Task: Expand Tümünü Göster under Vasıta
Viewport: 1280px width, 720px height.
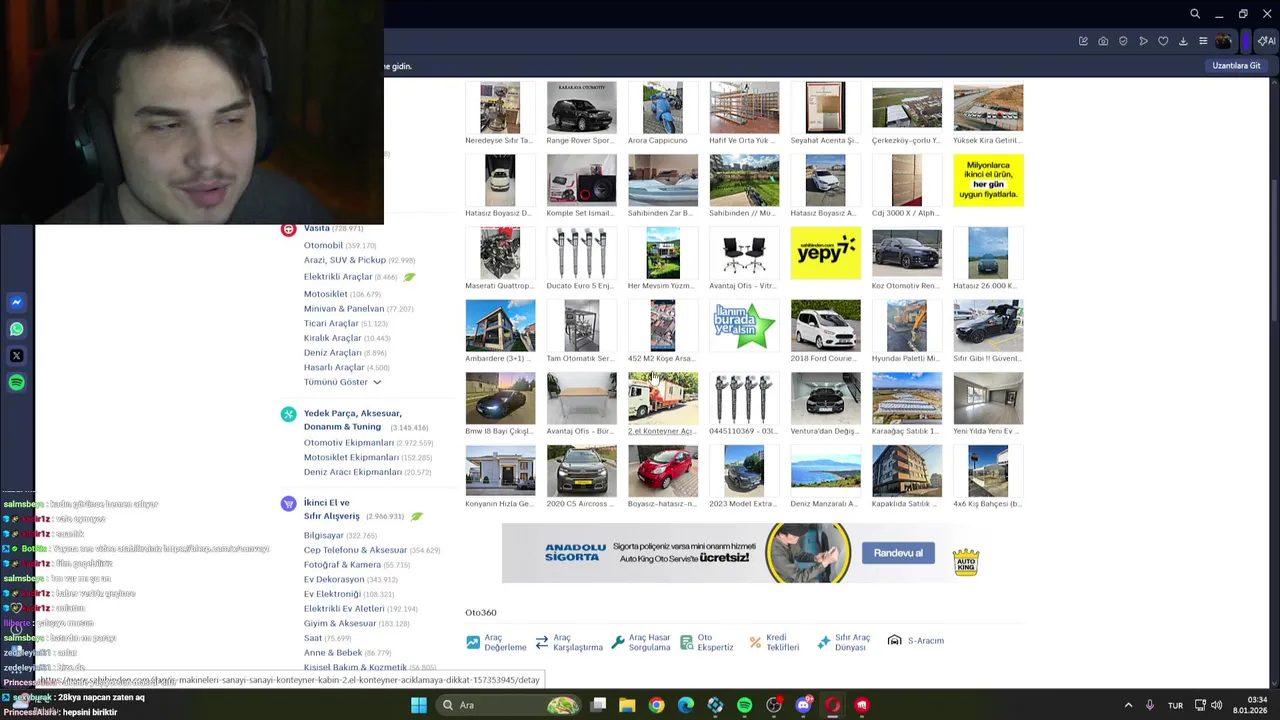Action: [x=342, y=382]
